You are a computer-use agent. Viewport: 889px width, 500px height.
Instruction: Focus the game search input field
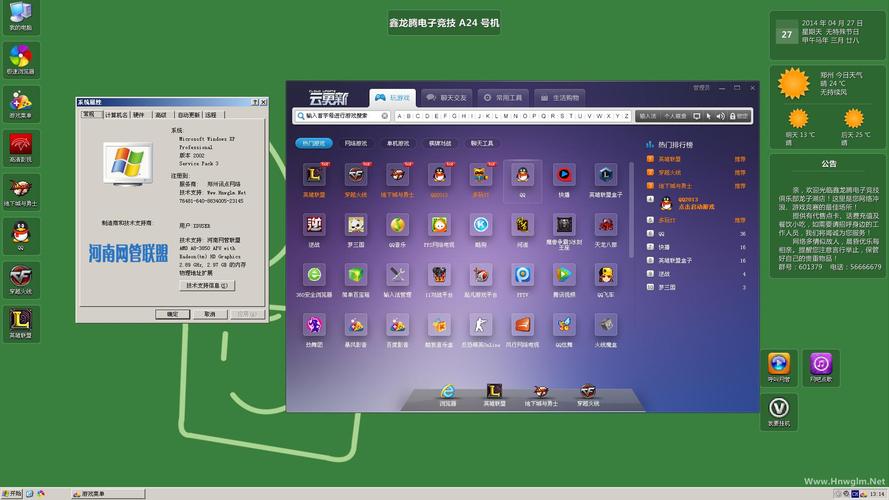click(x=342, y=116)
